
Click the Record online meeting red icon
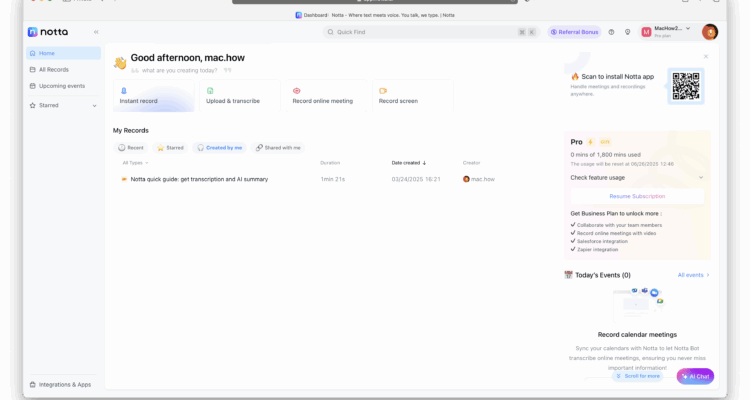(x=297, y=90)
